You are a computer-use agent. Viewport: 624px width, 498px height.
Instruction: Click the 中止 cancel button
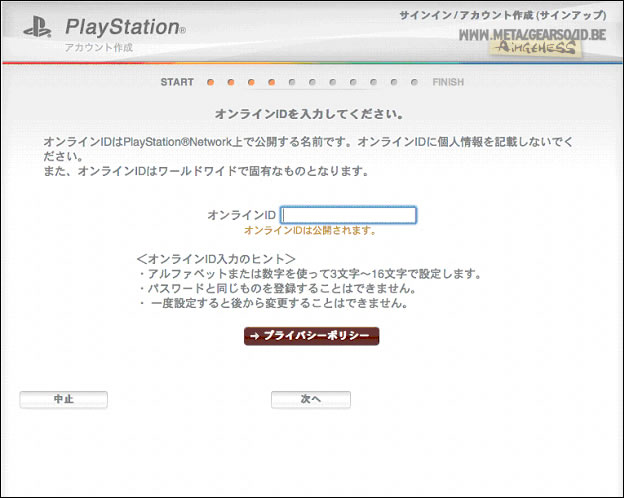(64, 399)
